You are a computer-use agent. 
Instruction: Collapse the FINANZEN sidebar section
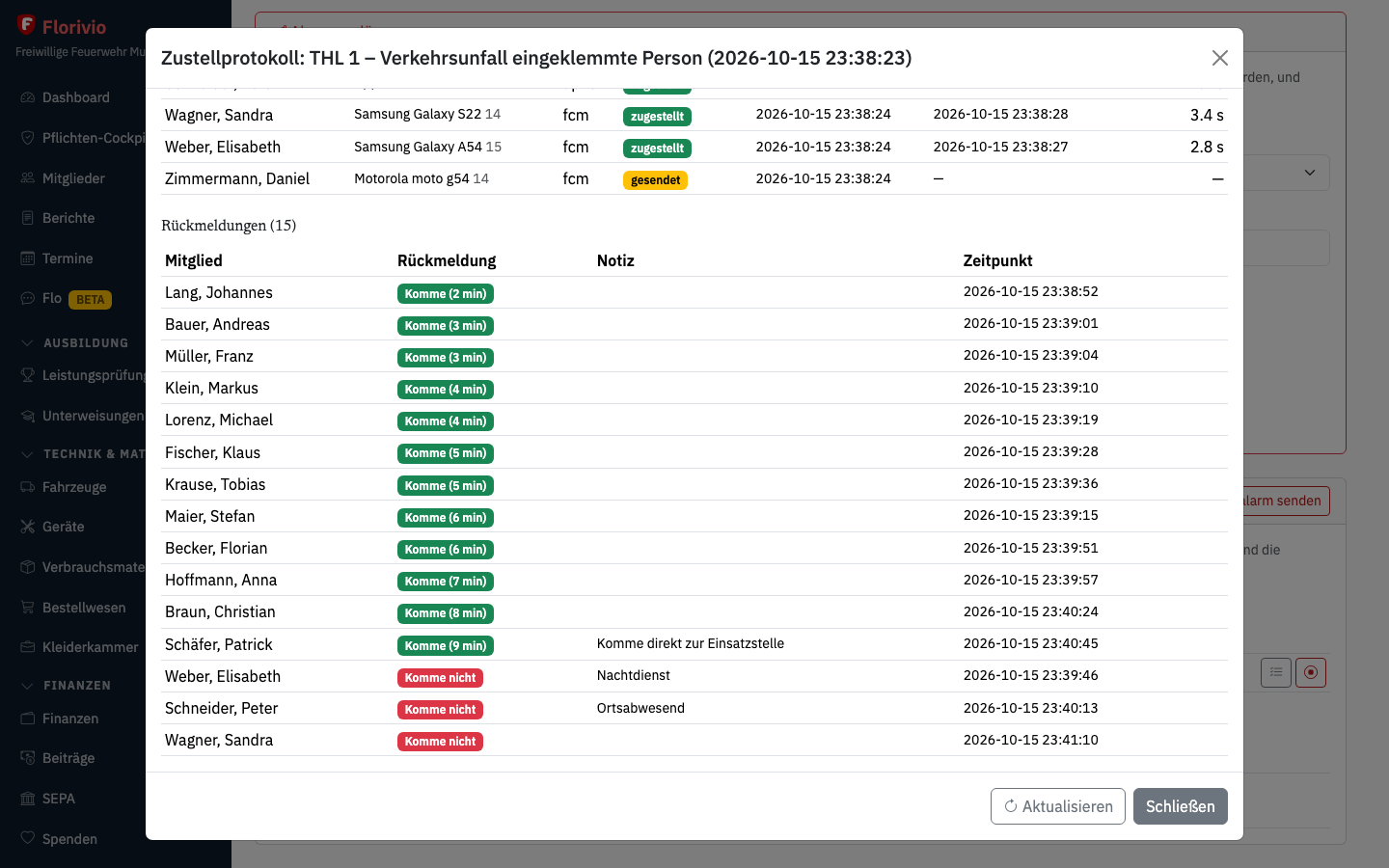click(x=67, y=686)
